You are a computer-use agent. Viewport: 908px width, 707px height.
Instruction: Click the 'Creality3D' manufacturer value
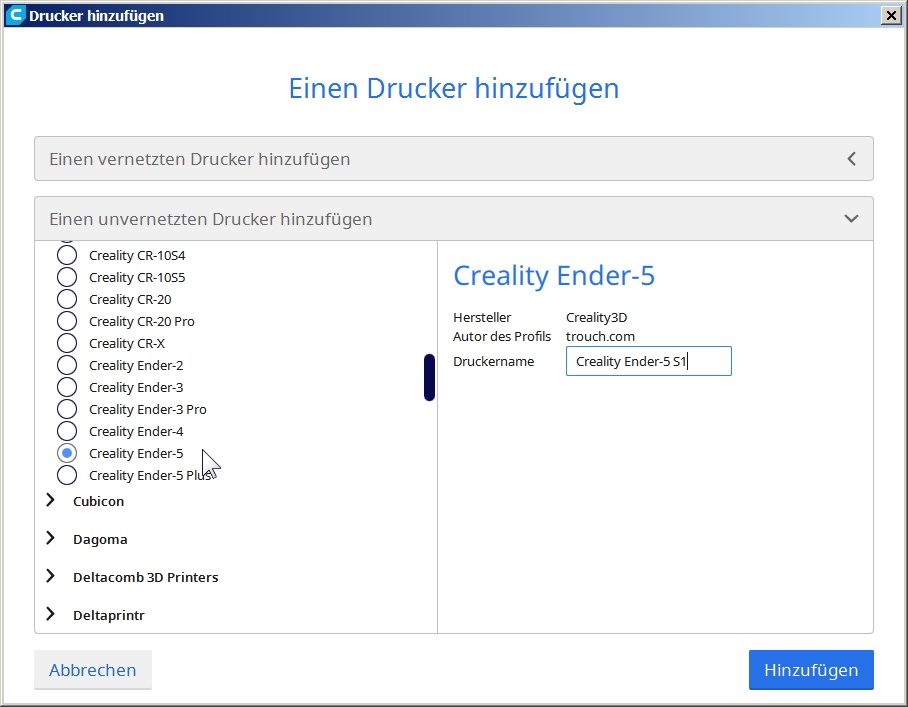596,317
